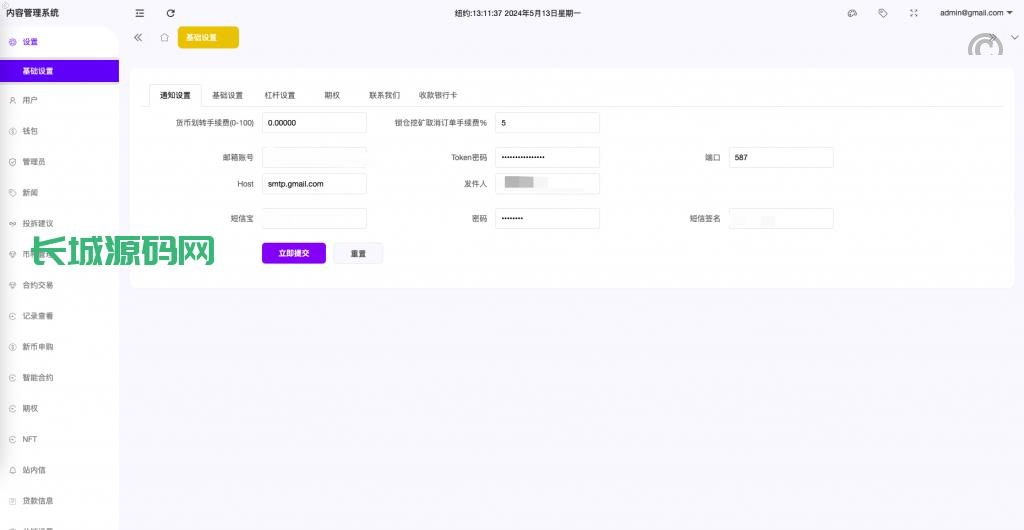Open the 新币申购 sidebar menu
The image size is (1024, 530).
pos(59,347)
